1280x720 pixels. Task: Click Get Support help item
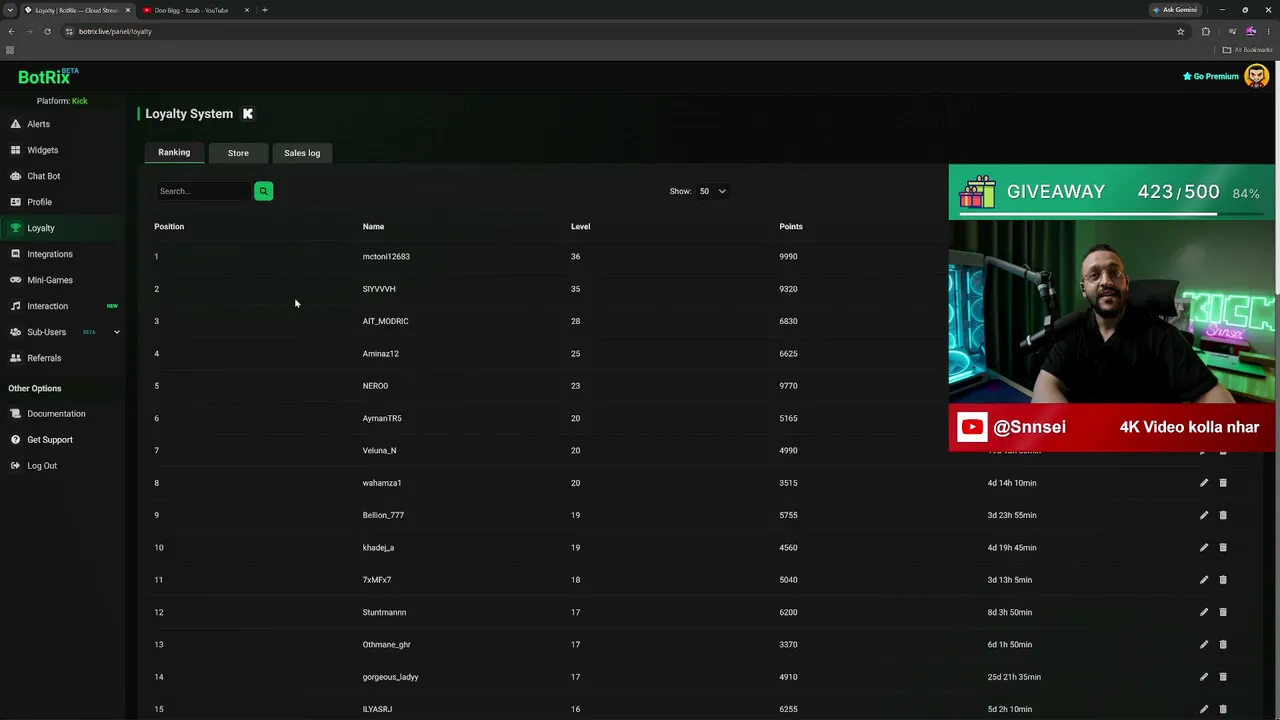49,440
